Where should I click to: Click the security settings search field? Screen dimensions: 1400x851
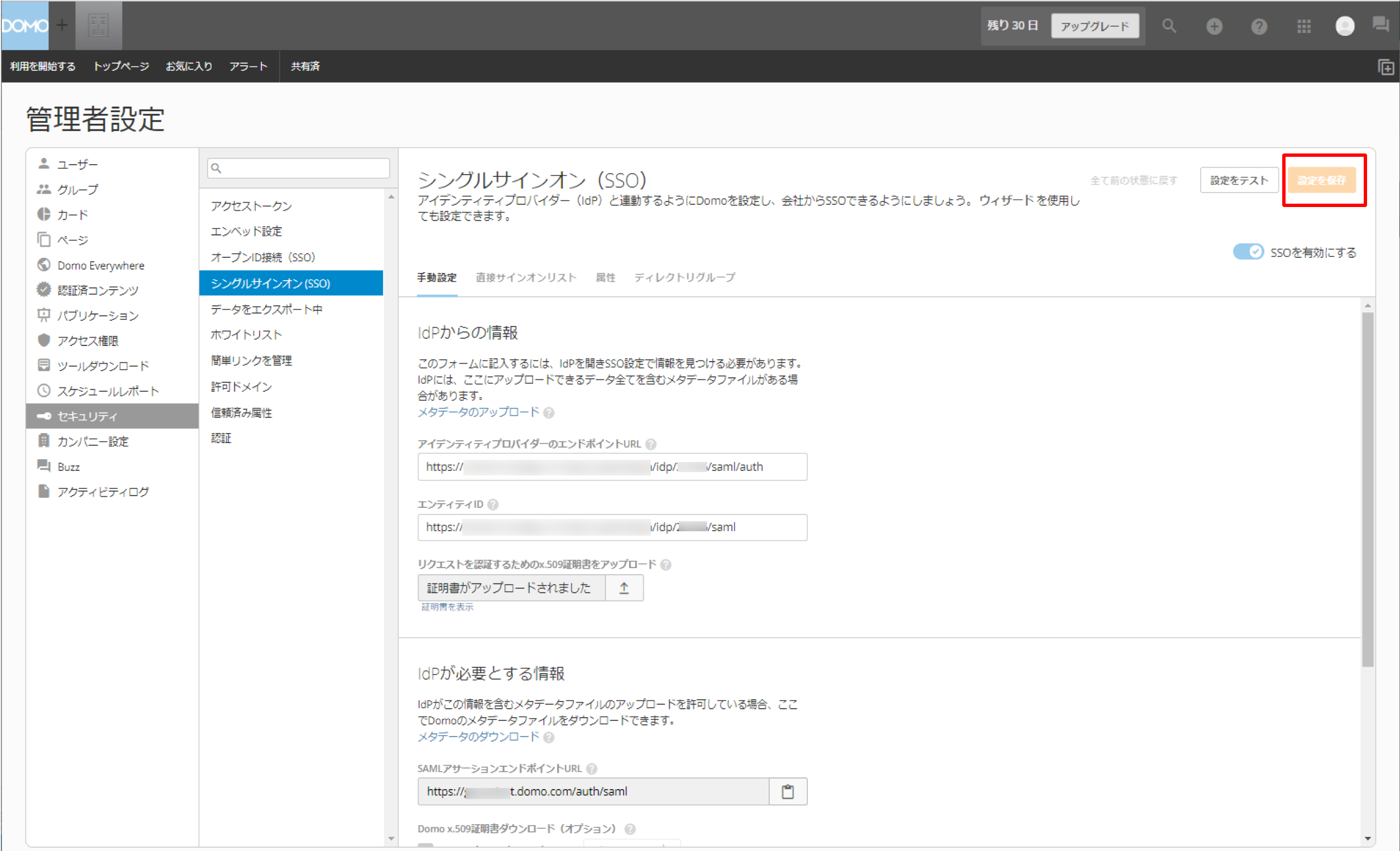298,168
